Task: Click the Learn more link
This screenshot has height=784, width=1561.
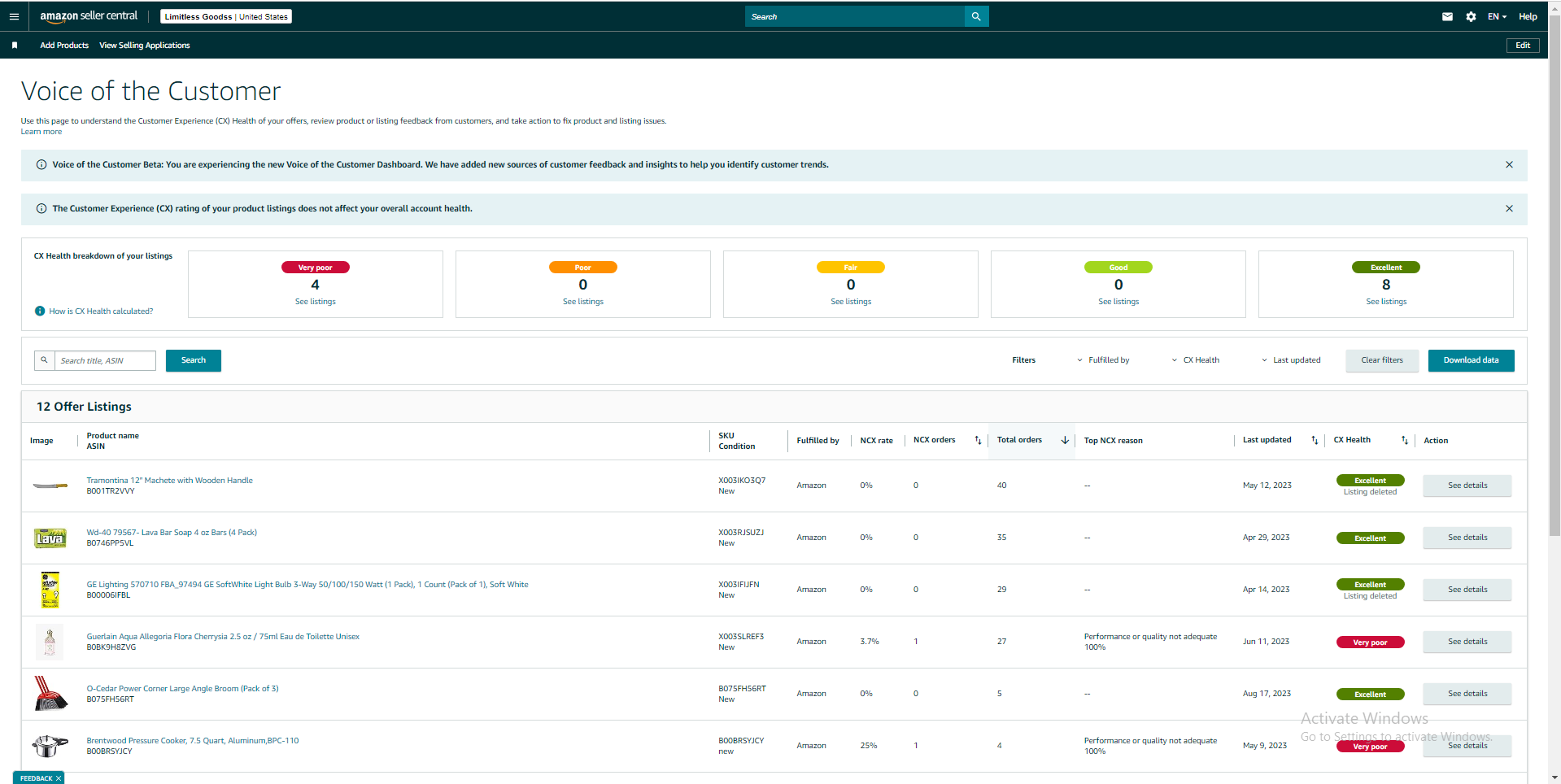Action: [x=41, y=132]
